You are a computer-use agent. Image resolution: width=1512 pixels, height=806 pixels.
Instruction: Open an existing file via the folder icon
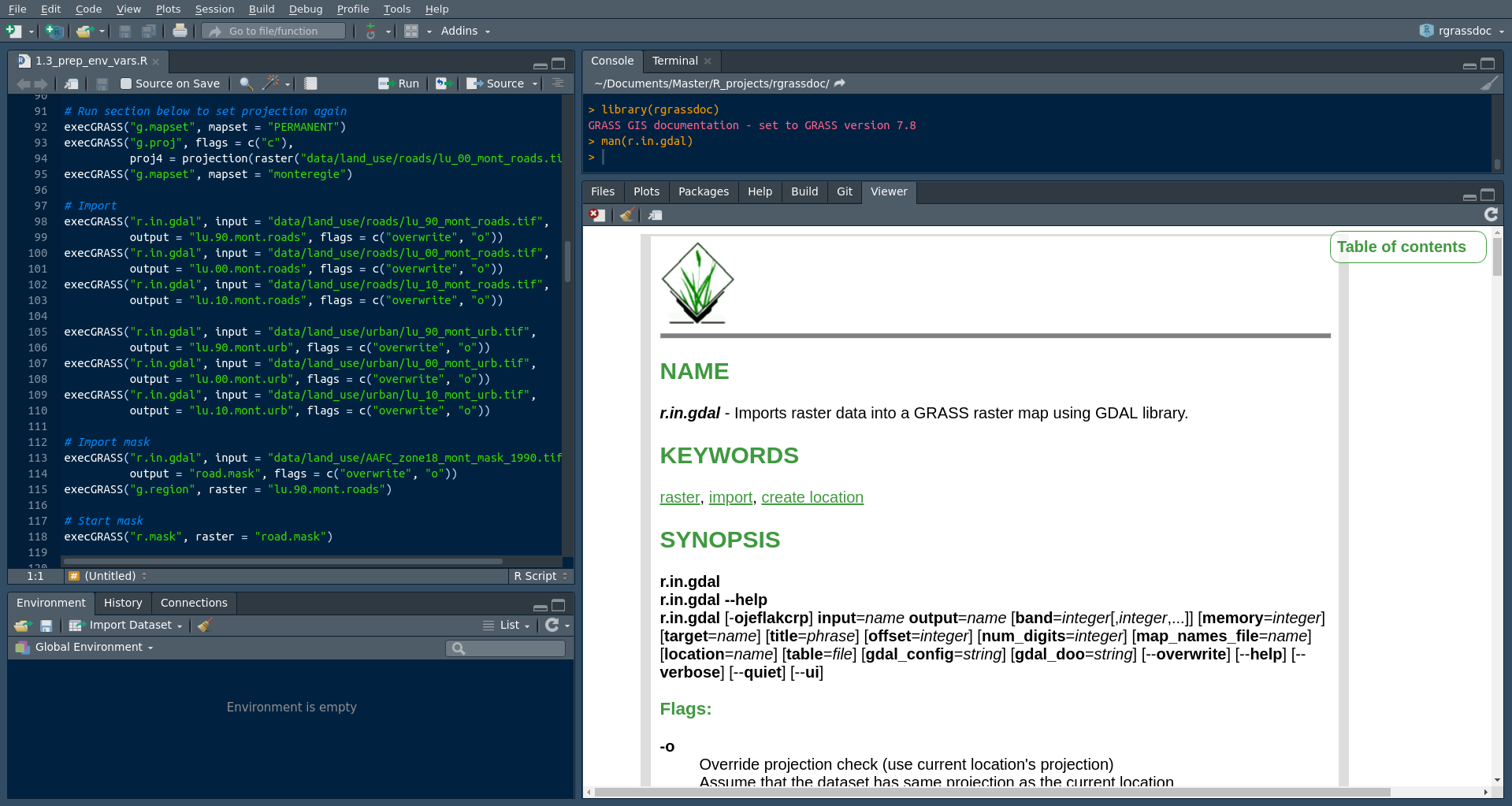pyautogui.click(x=84, y=31)
